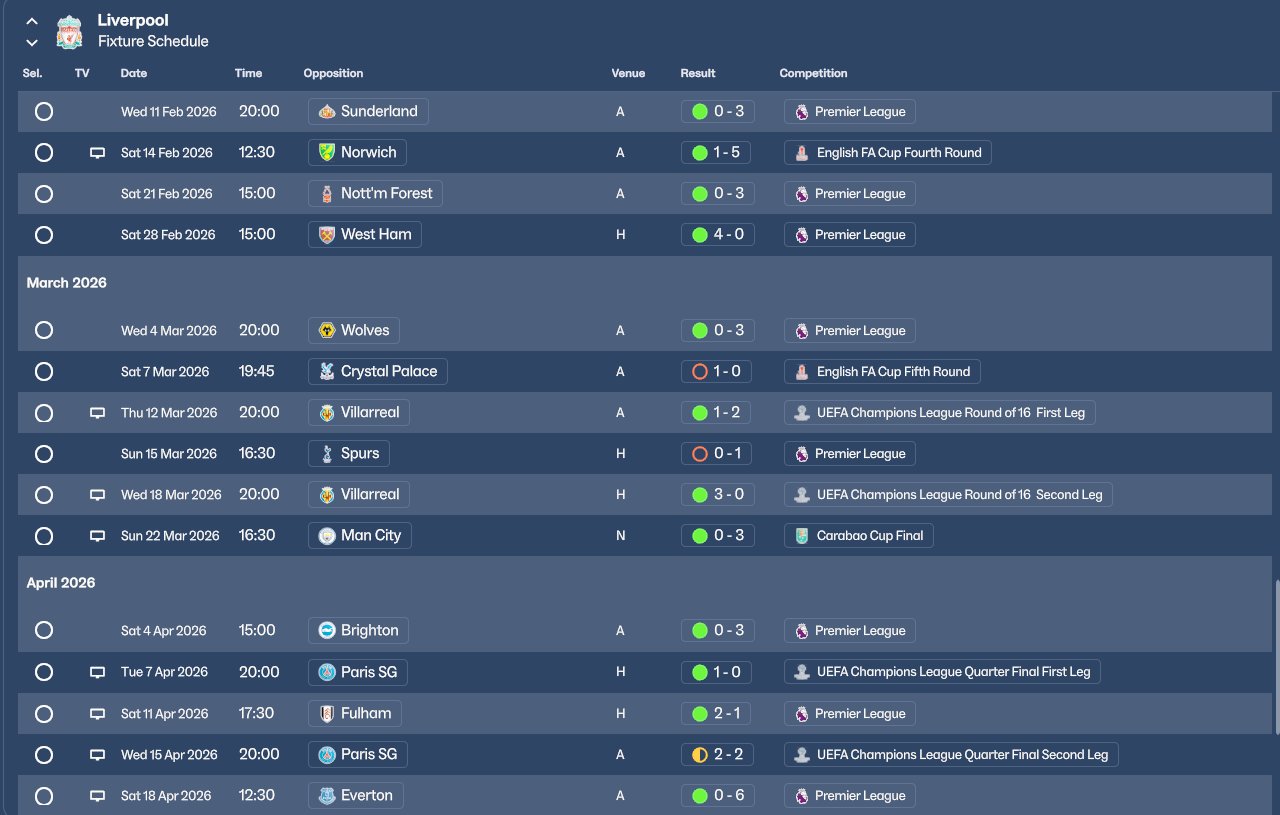Image resolution: width=1280 pixels, height=815 pixels.
Task: Select the Crystal Palace fixture radio button
Action: pyautogui.click(x=44, y=372)
